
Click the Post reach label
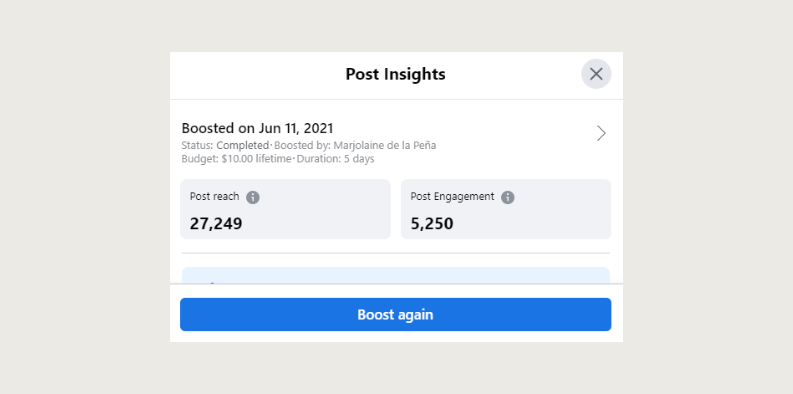click(214, 197)
